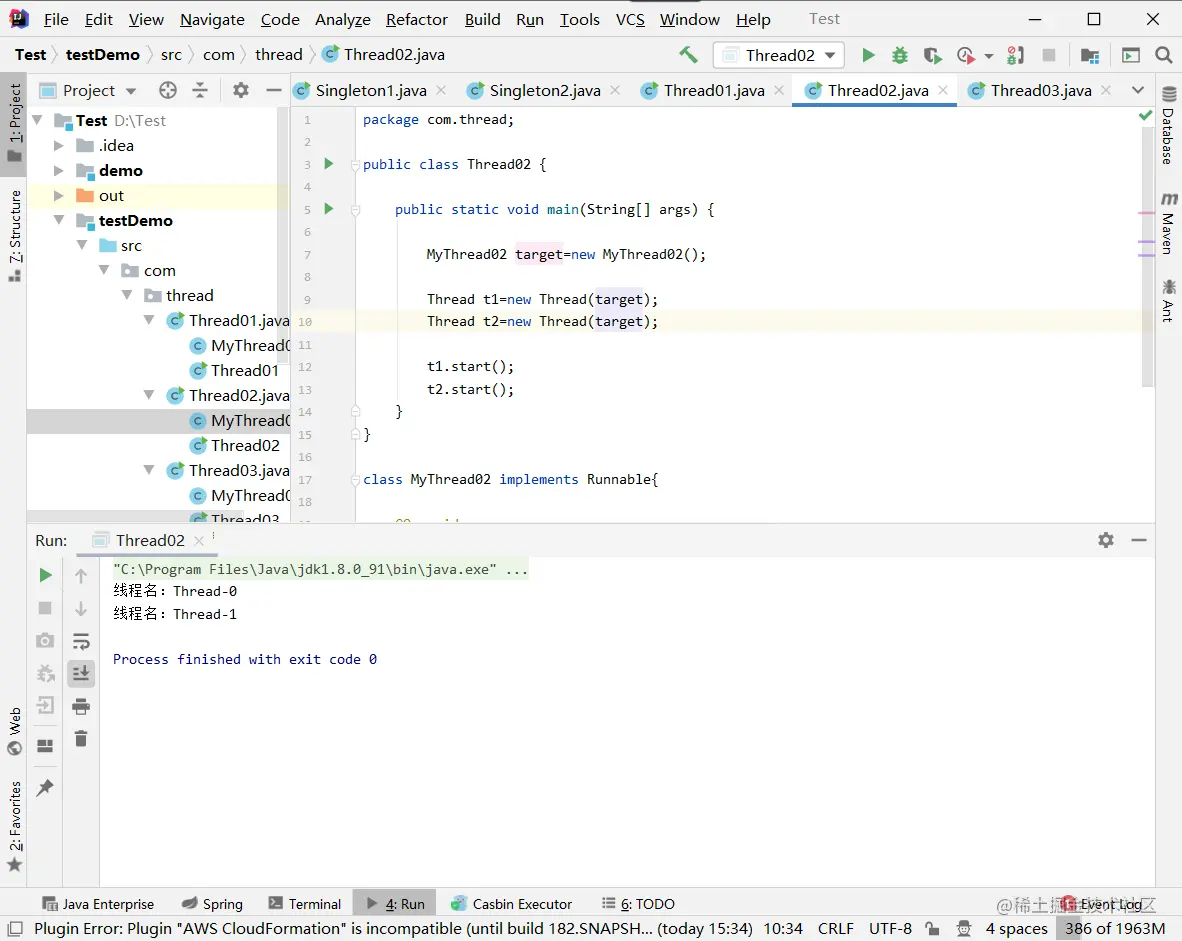This screenshot has height=941, width=1182.
Task: Open the Casbin Executor tool window
Action: coord(512,903)
